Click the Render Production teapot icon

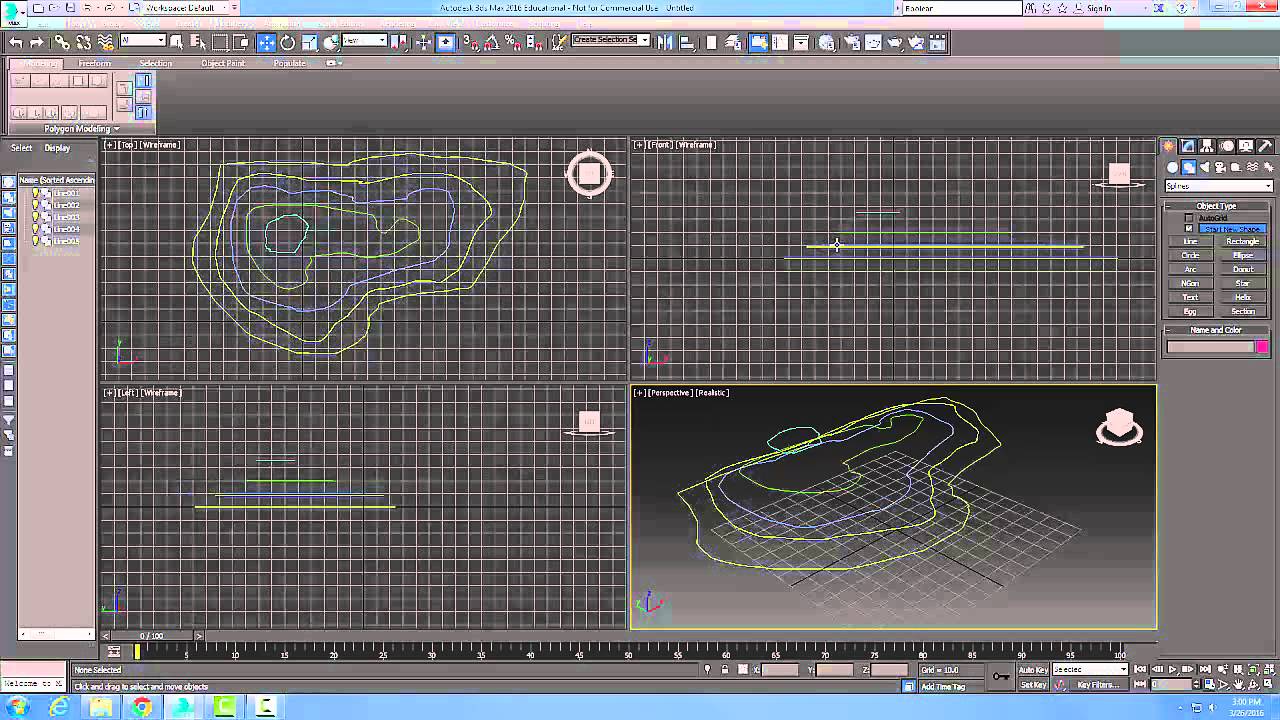[895, 42]
